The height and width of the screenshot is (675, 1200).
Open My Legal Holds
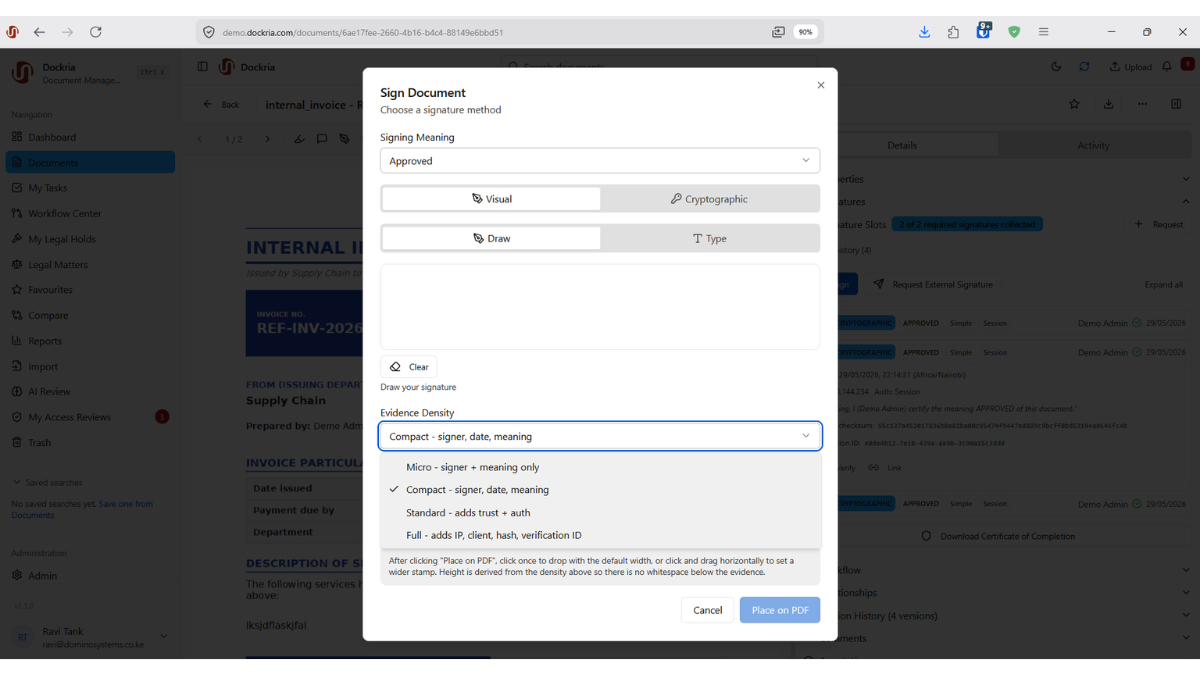click(x=90, y=239)
